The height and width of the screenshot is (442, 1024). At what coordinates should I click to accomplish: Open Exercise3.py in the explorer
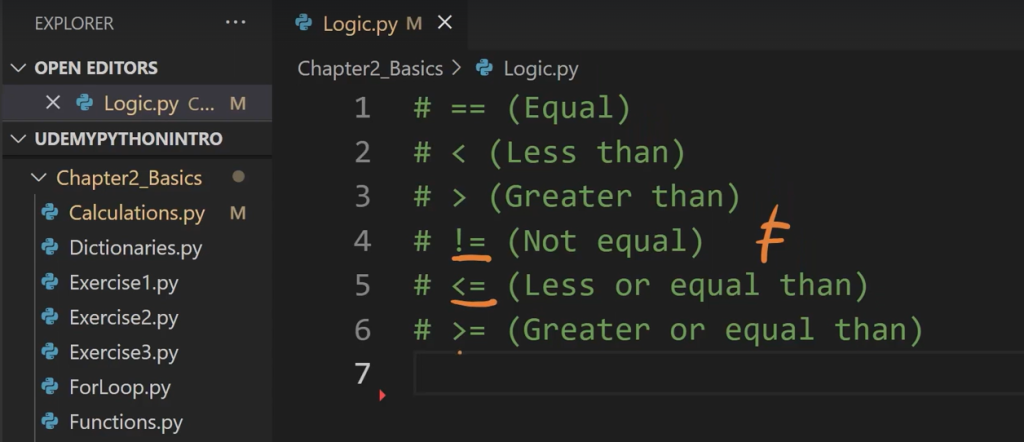coord(123,353)
